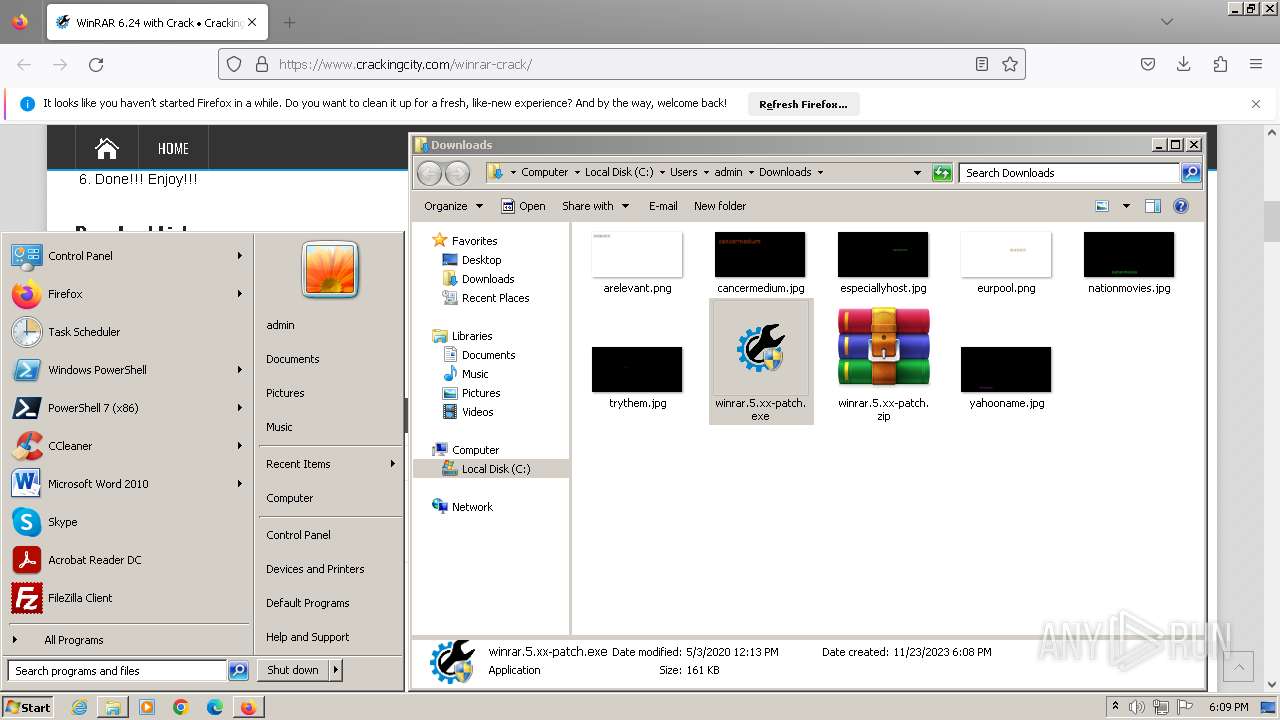Click HOME link on website navigation
This screenshot has width=1280, height=720.
click(x=173, y=148)
